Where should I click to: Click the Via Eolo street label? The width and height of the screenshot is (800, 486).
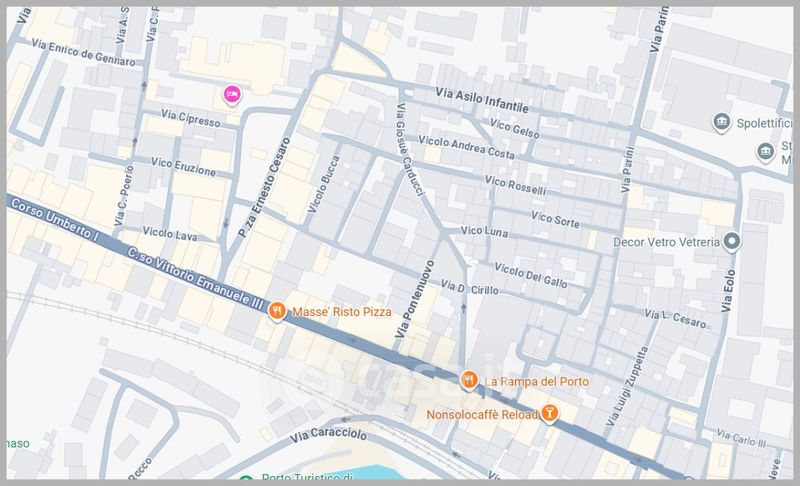[x=728, y=291]
